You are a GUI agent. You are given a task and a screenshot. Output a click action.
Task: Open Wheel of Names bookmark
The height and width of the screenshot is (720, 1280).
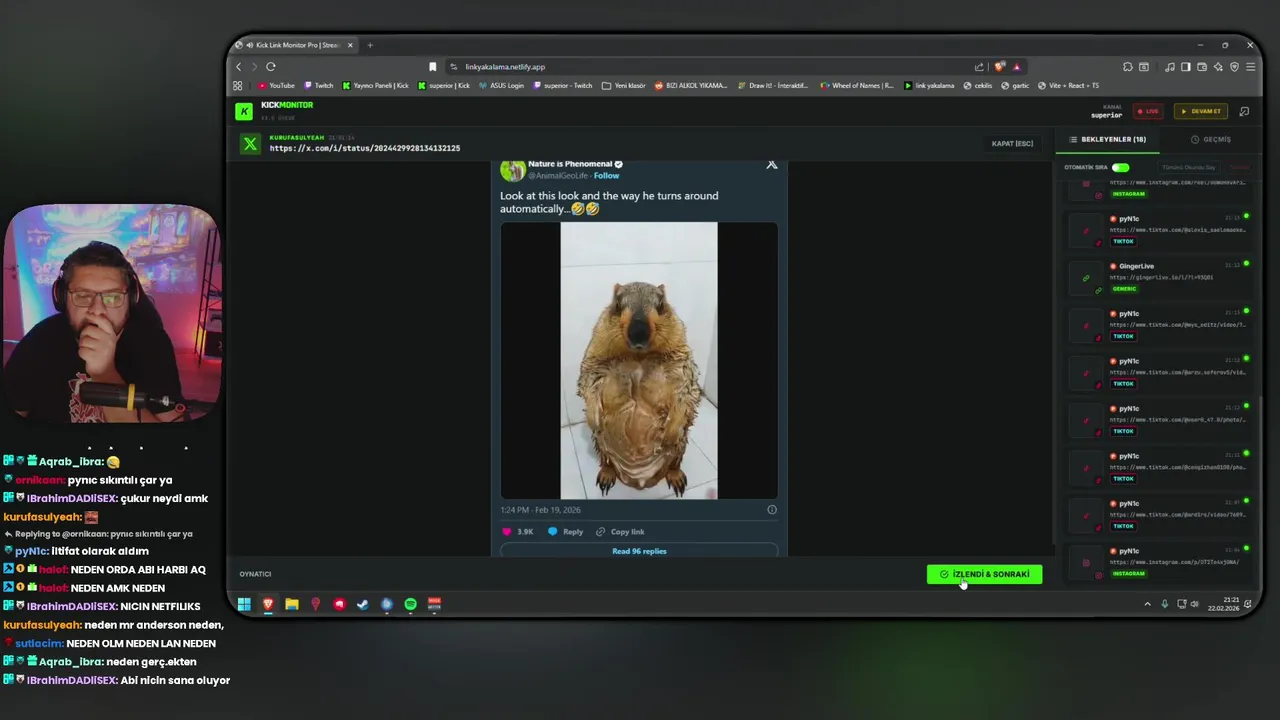856,86
